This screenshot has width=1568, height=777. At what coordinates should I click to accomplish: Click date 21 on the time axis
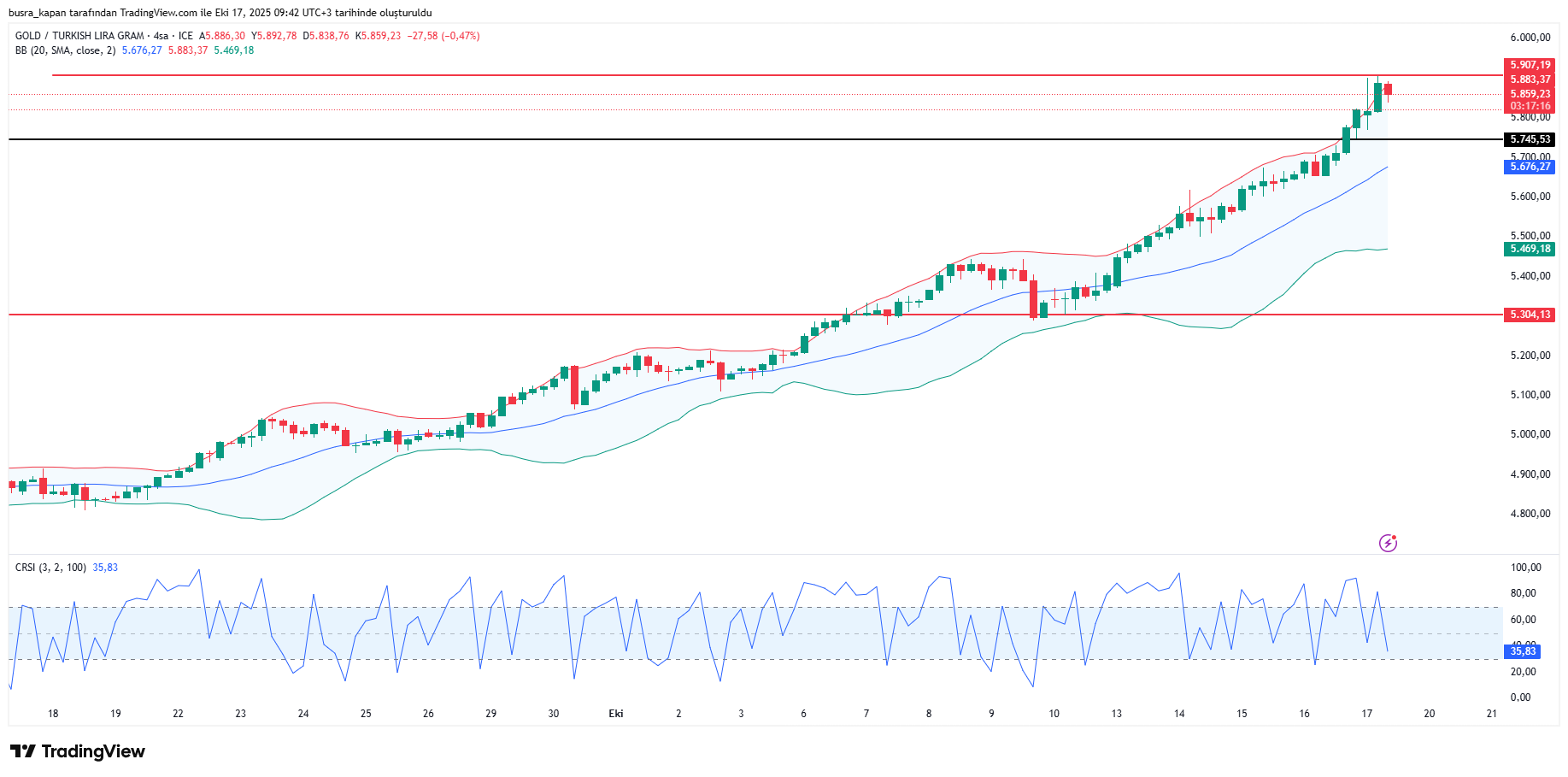[x=1491, y=714]
